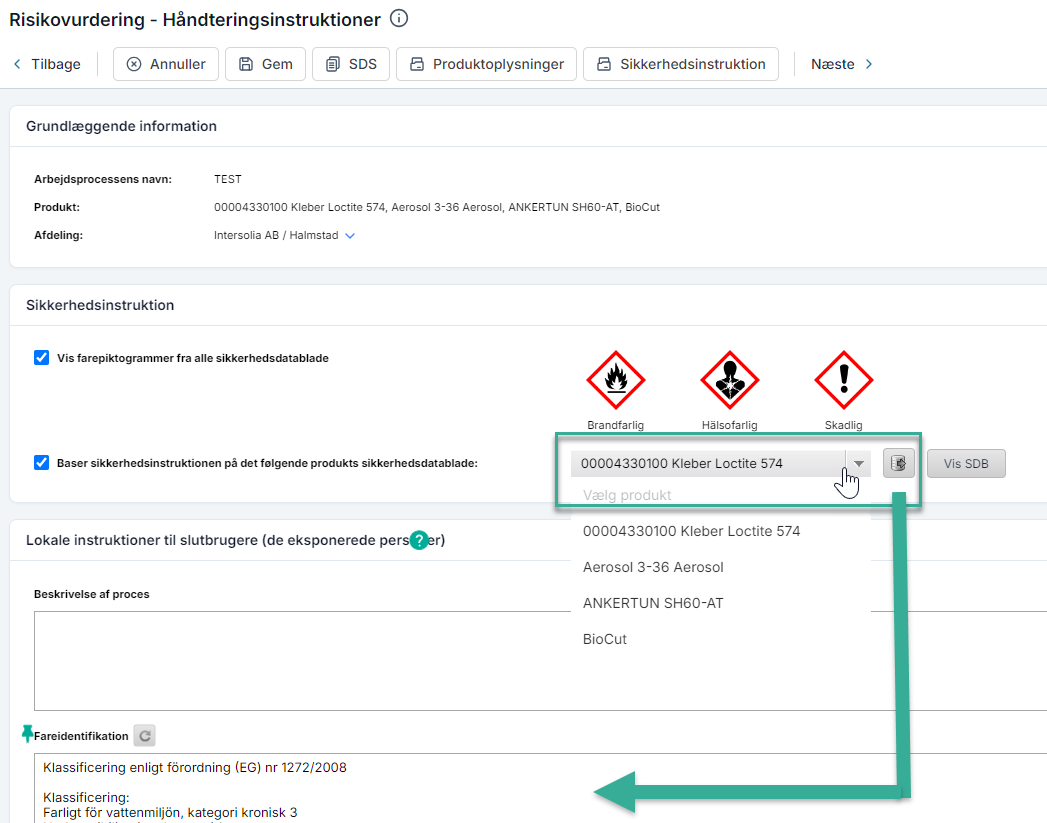Go to the next step with Næste
1047x823 pixels.
(841, 64)
